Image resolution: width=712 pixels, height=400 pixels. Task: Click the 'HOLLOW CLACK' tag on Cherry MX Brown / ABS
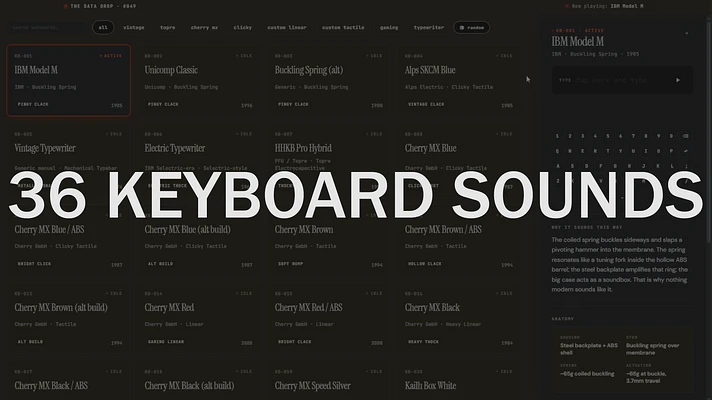click(425, 264)
